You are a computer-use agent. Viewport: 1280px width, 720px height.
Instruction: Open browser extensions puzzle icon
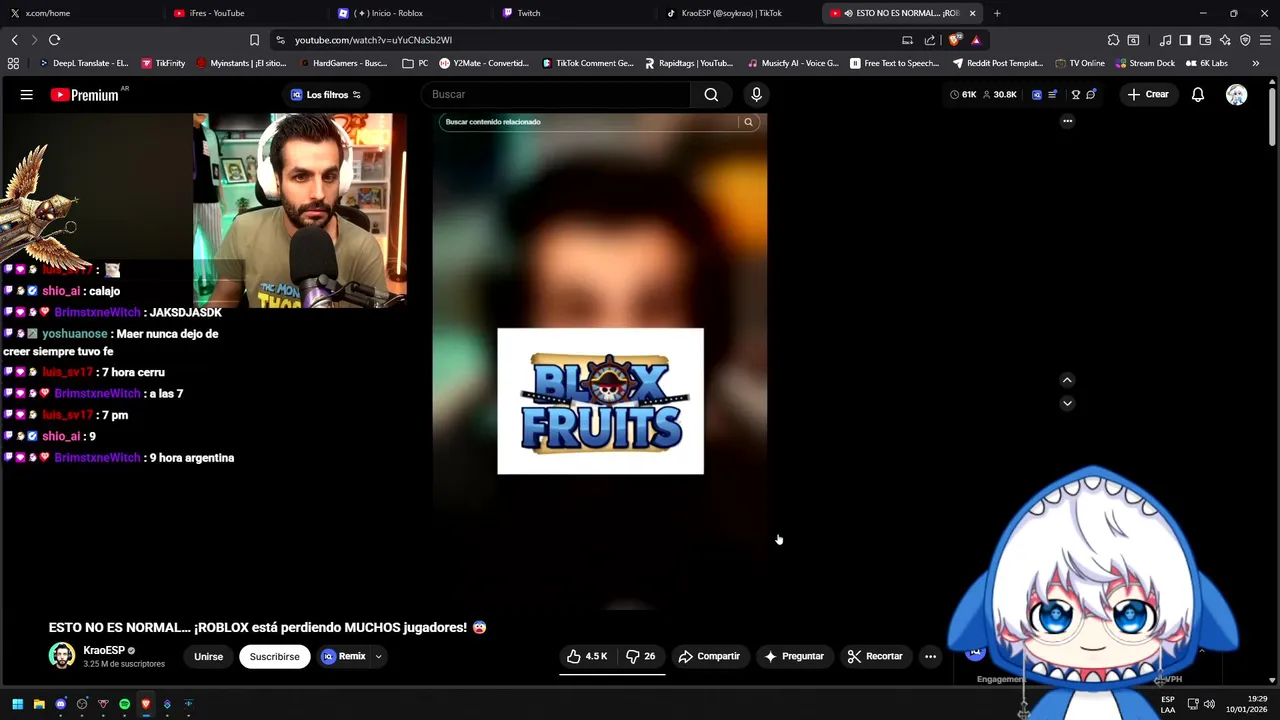click(1113, 40)
